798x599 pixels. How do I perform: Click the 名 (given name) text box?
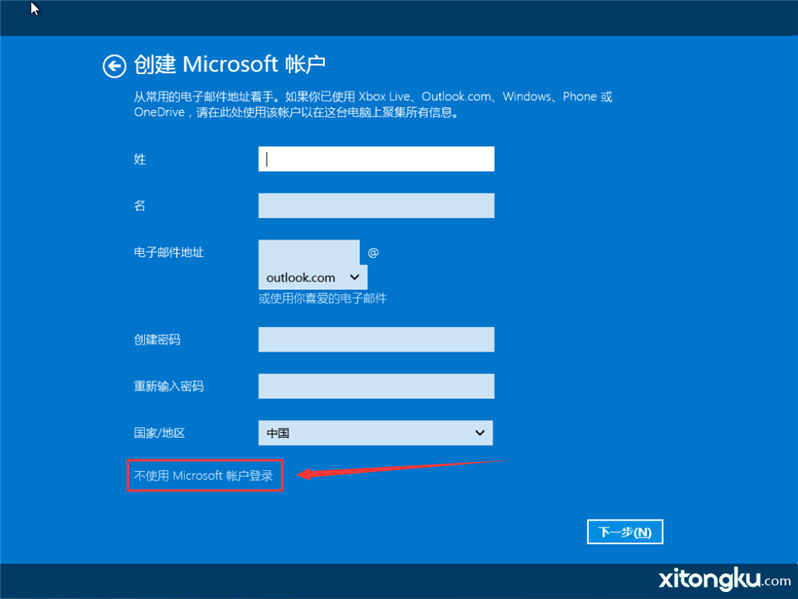coord(376,206)
